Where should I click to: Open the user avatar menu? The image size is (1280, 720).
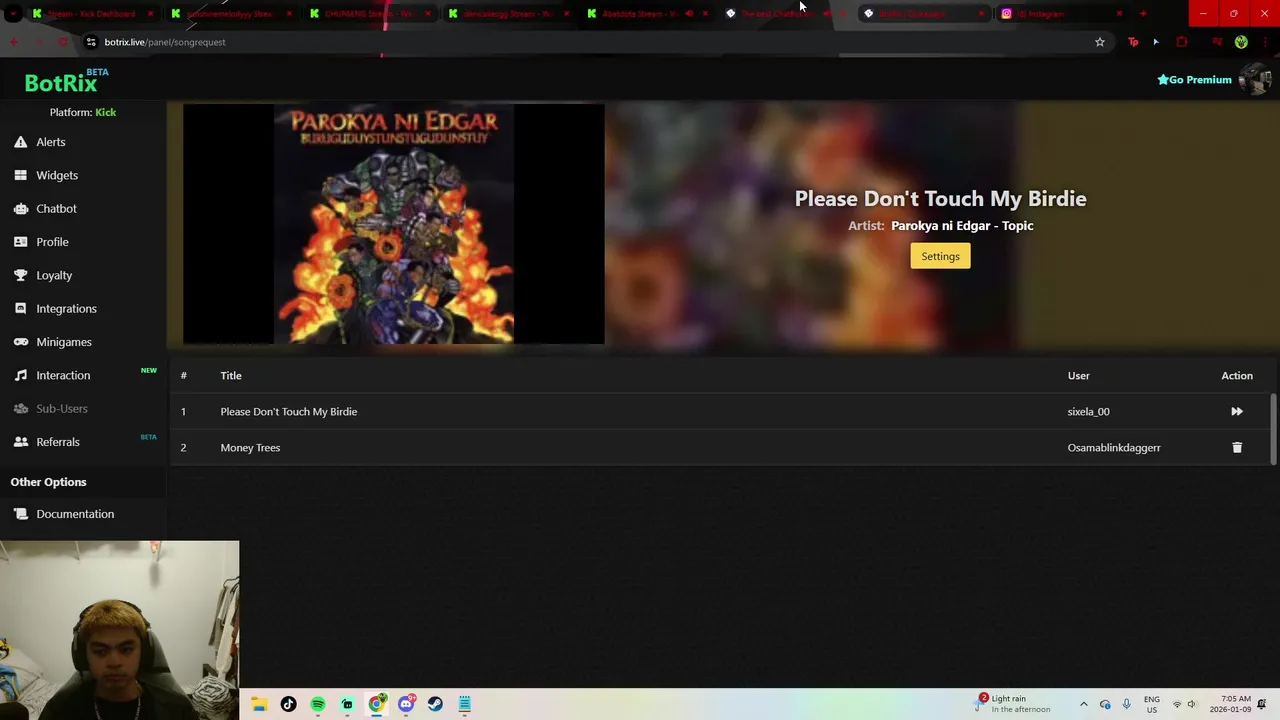click(1254, 80)
